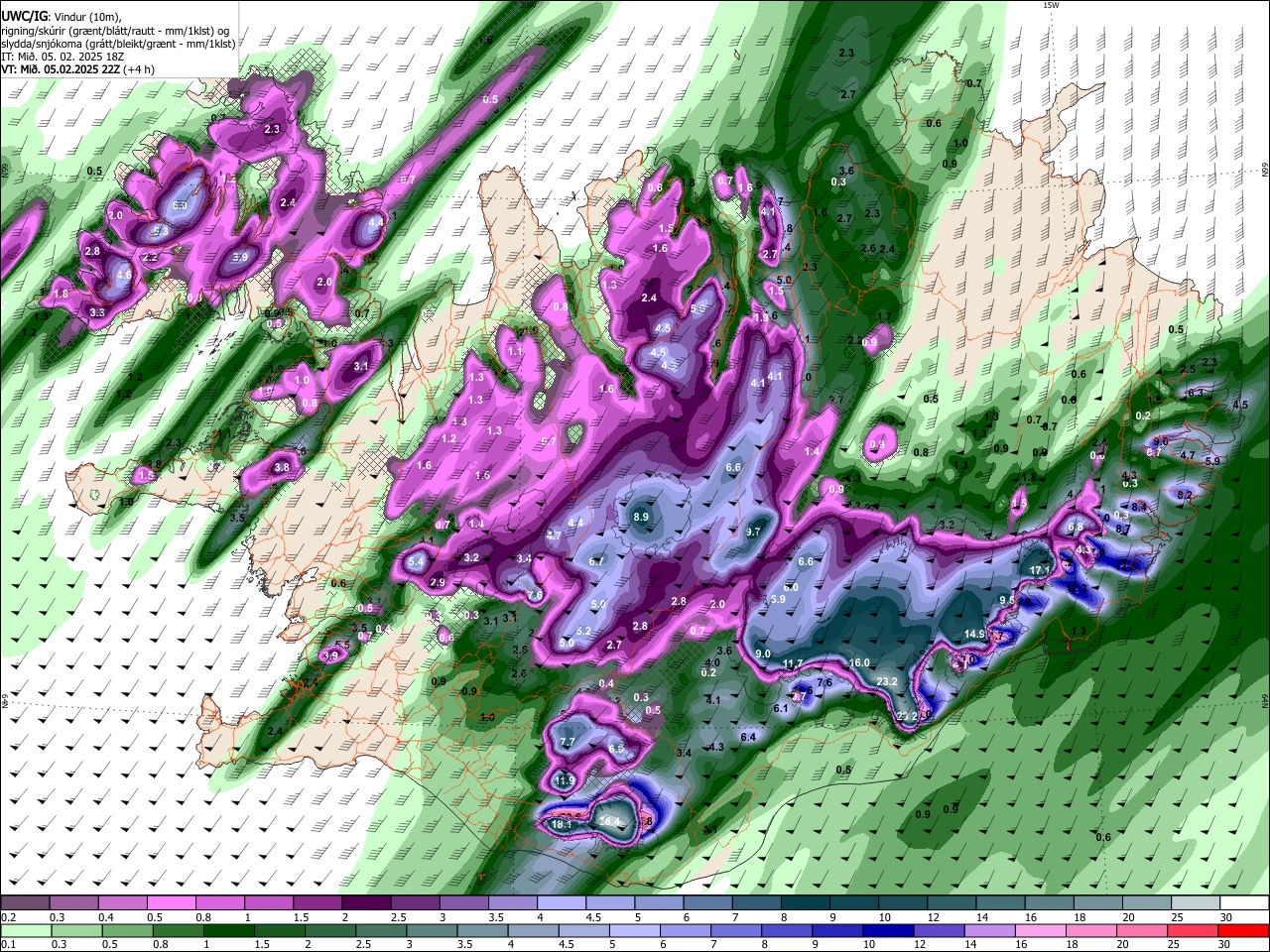Click the 5.3 value in the northwest cluster

(x=161, y=231)
